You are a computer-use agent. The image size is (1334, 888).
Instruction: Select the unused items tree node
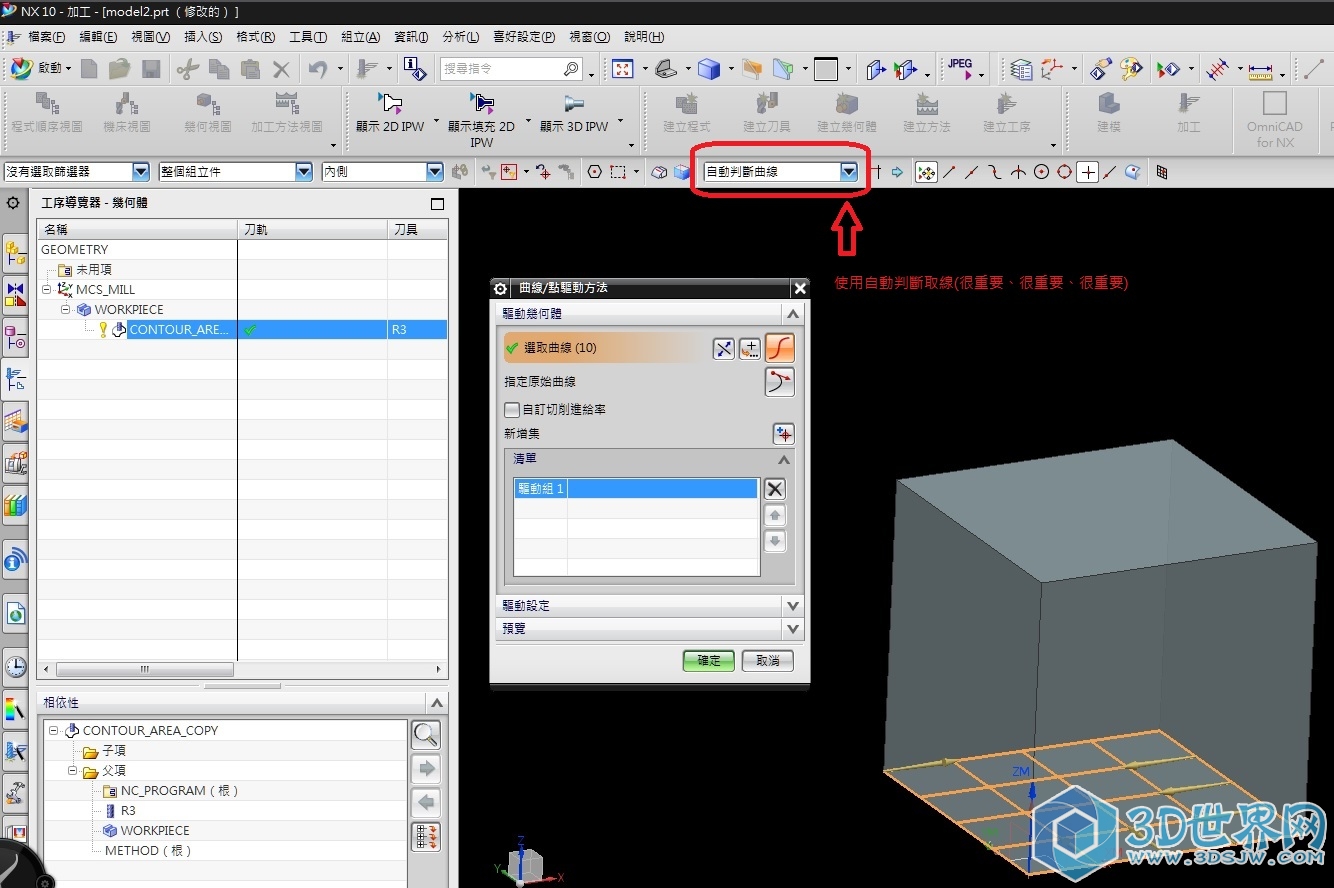tap(94, 270)
